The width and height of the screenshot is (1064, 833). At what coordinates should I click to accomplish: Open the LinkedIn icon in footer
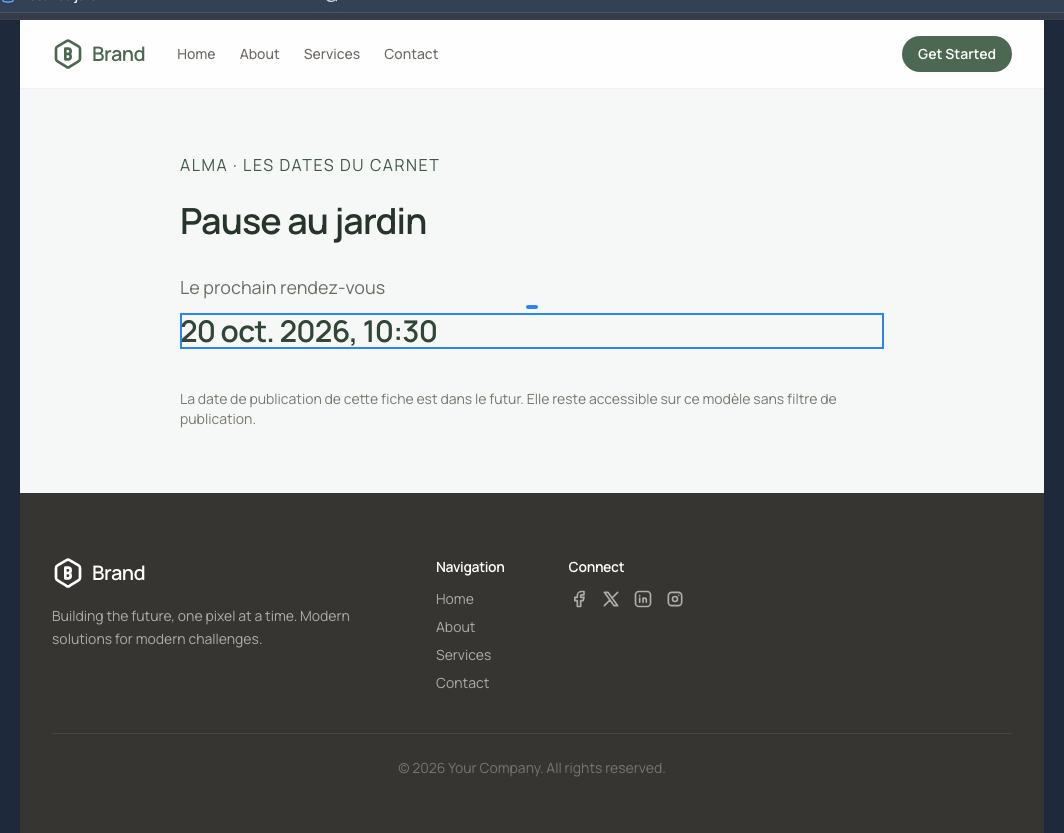[x=643, y=599]
